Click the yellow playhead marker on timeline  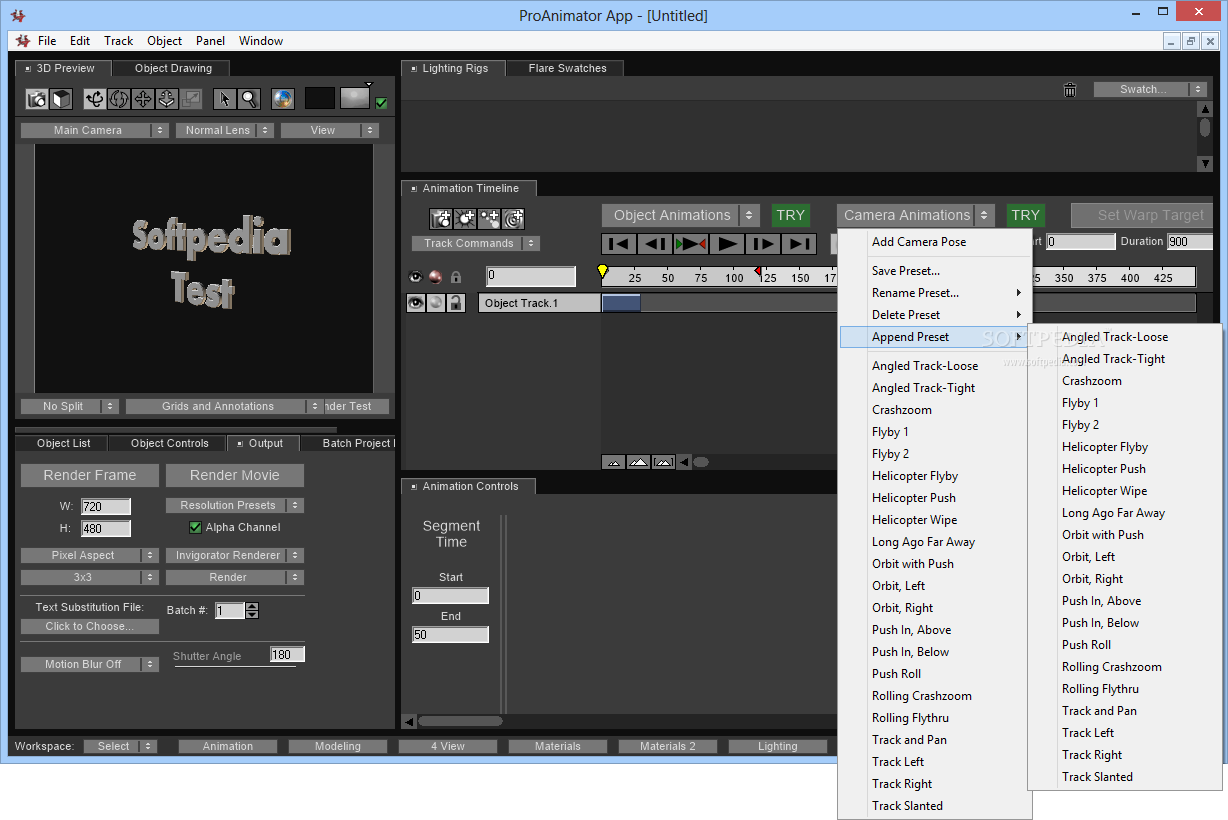click(x=603, y=272)
